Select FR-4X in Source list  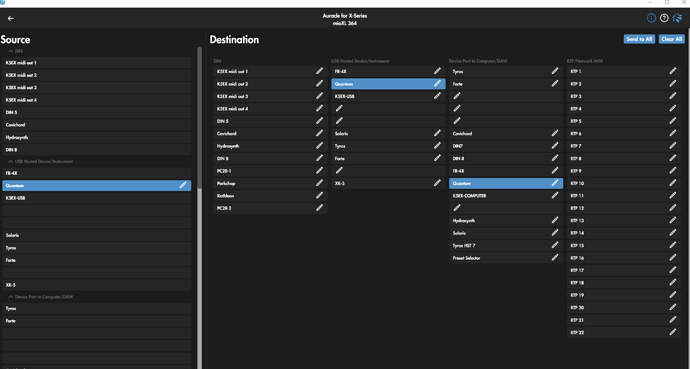point(97,173)
